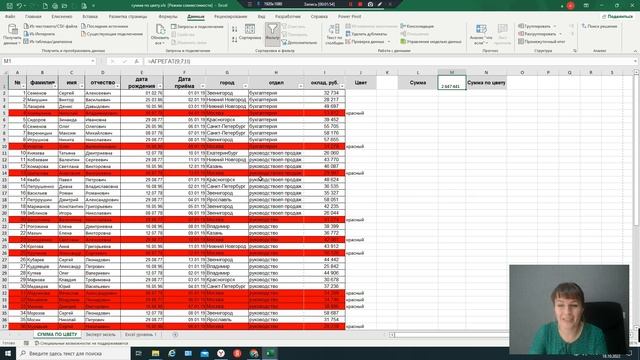Open filter dropdown on отдел column
The height and width of the screenshot is (360, 640).
pyautogui.click(x=301, y=86)
